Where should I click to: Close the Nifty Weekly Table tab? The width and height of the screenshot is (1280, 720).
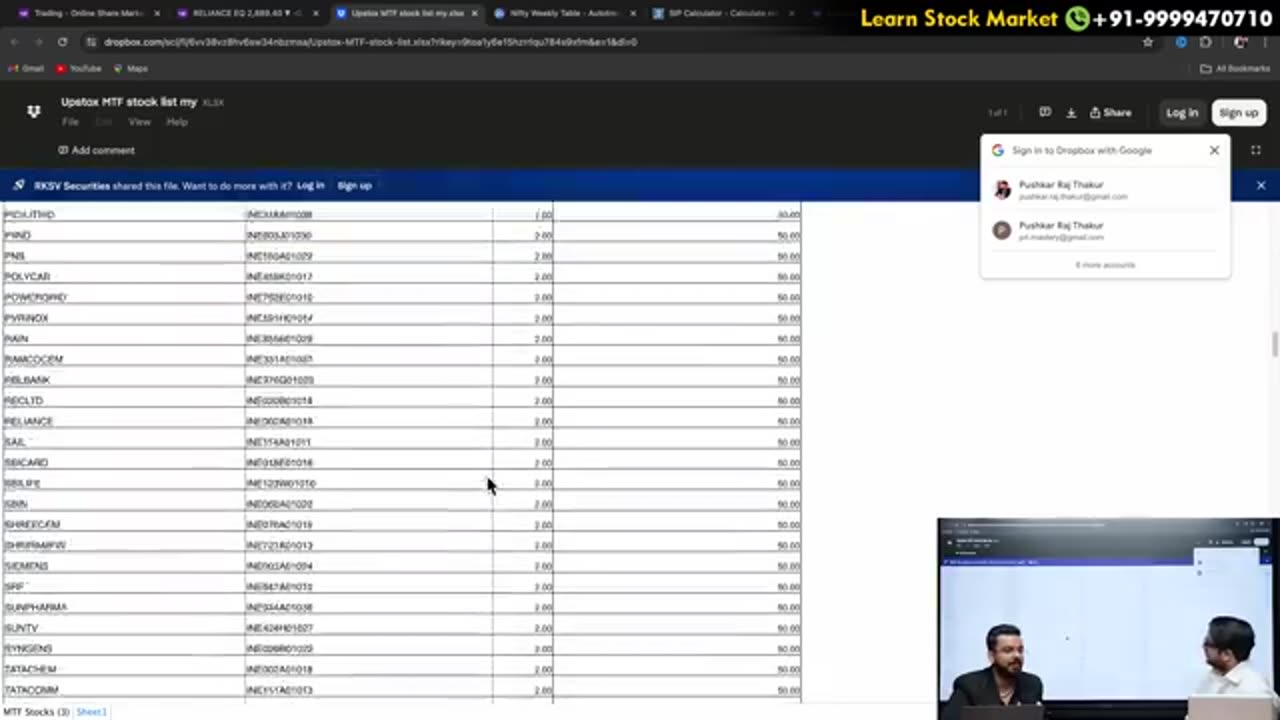click(632, 13)
